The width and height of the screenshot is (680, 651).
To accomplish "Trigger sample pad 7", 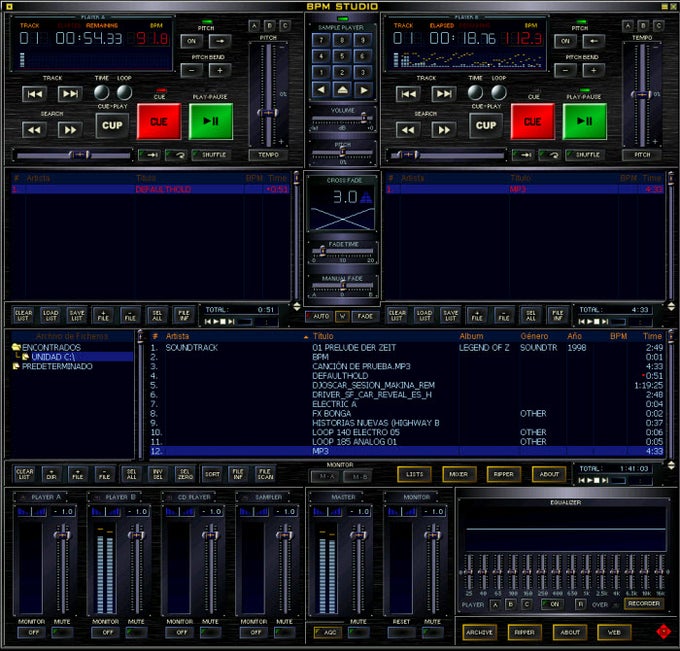I will click(x=321, y=40).
